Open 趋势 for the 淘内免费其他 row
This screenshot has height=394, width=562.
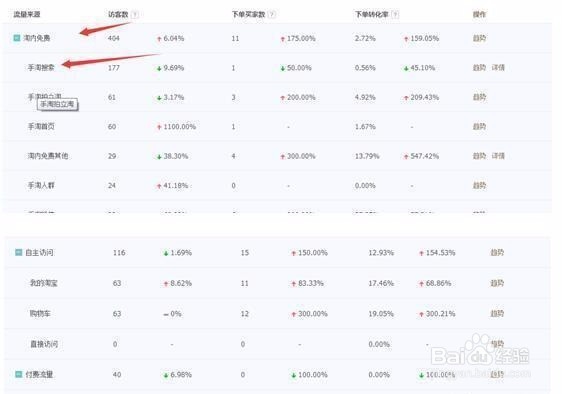coord(479,156)
